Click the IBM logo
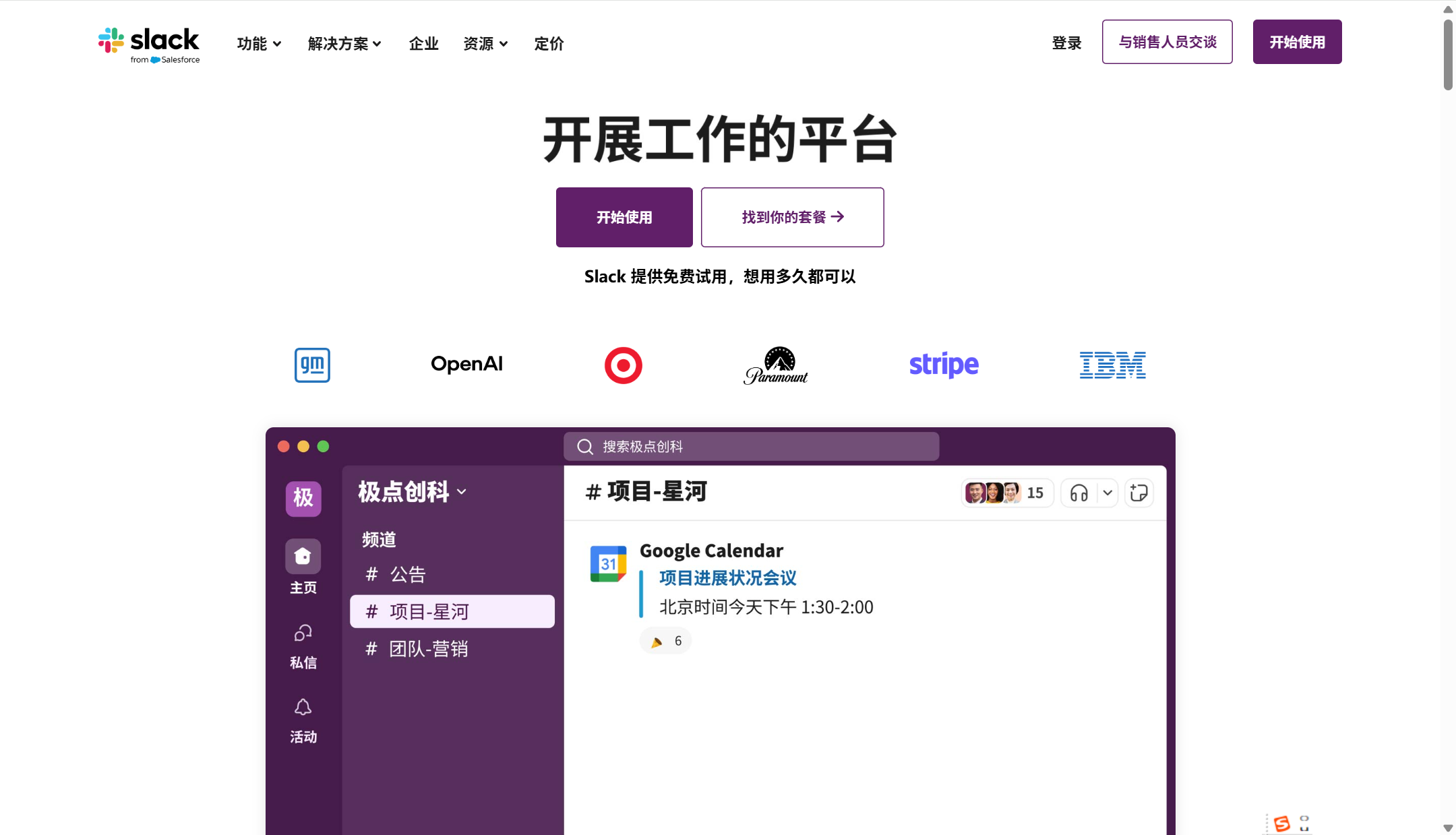1456x835 pixels. click(x=1112, y=364)
